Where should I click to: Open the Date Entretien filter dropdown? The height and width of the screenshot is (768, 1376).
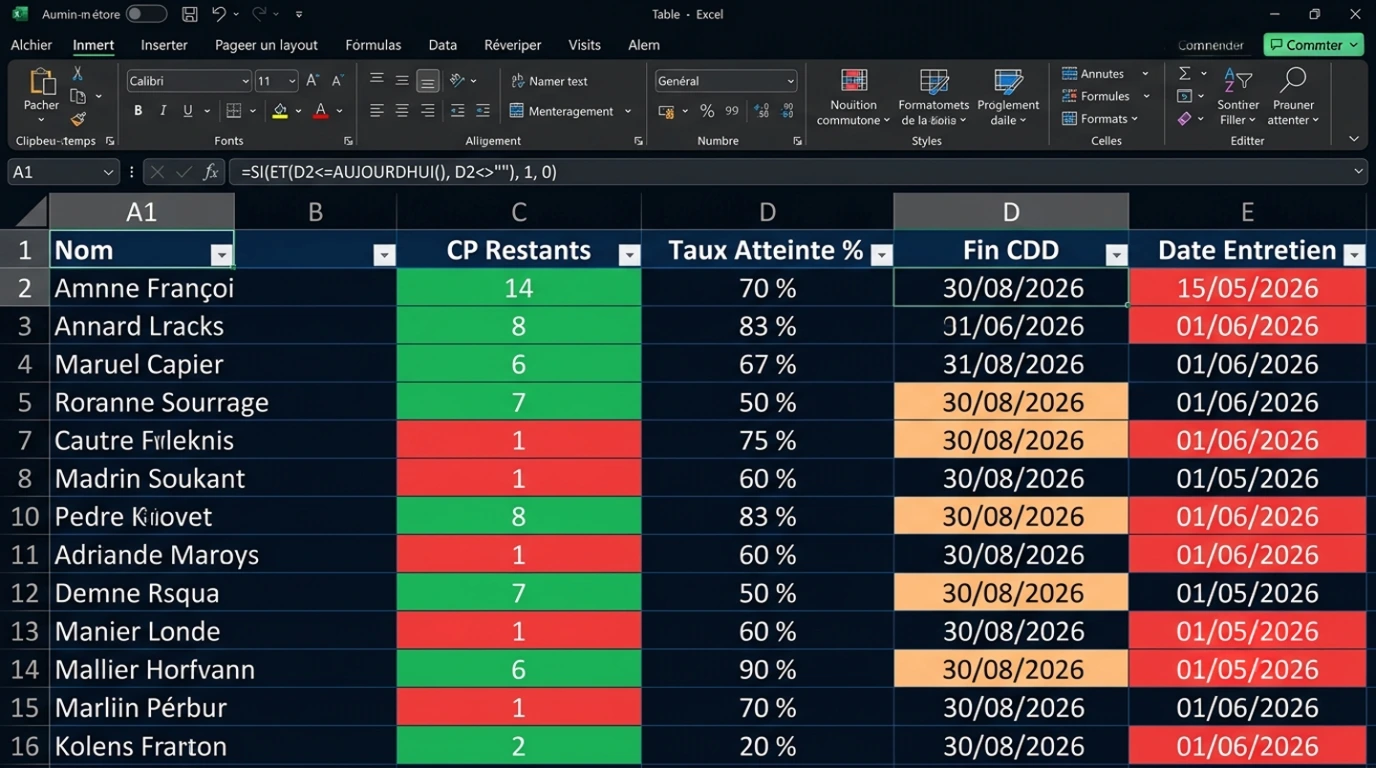coord(1354,256)
